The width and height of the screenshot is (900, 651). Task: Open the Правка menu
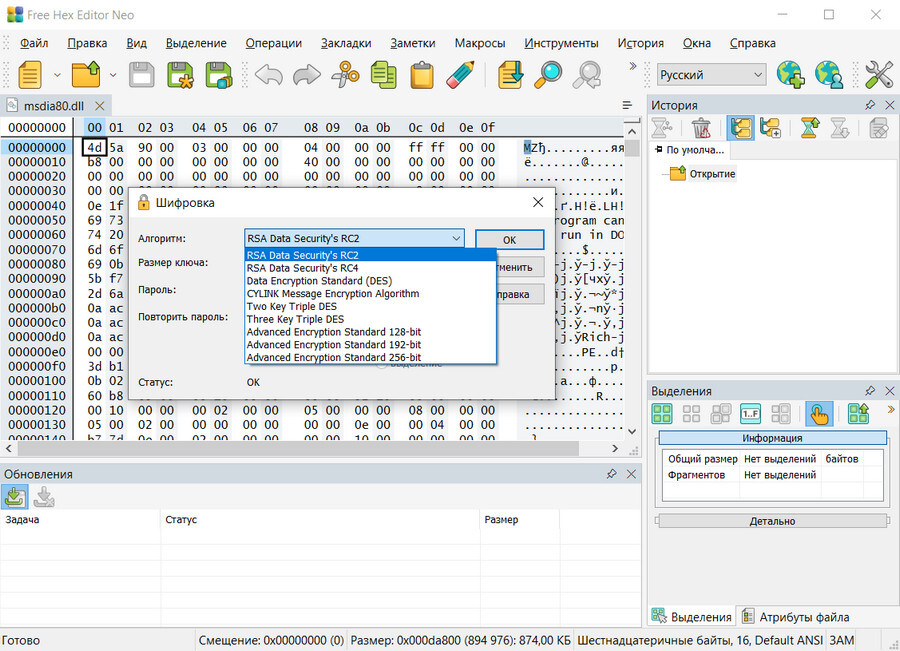pyautogui.click(x=87, y=43)
